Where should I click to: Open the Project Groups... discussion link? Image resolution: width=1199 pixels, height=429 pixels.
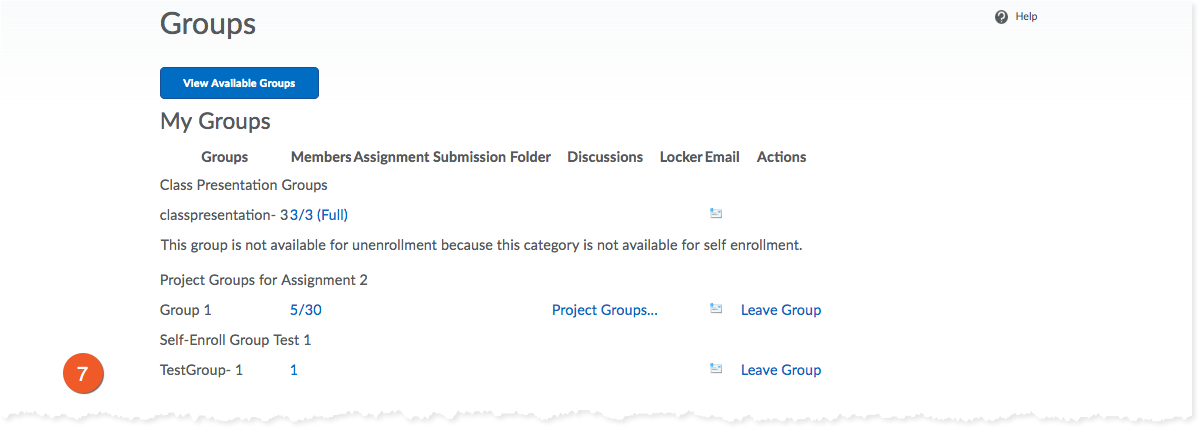(604, 311)
